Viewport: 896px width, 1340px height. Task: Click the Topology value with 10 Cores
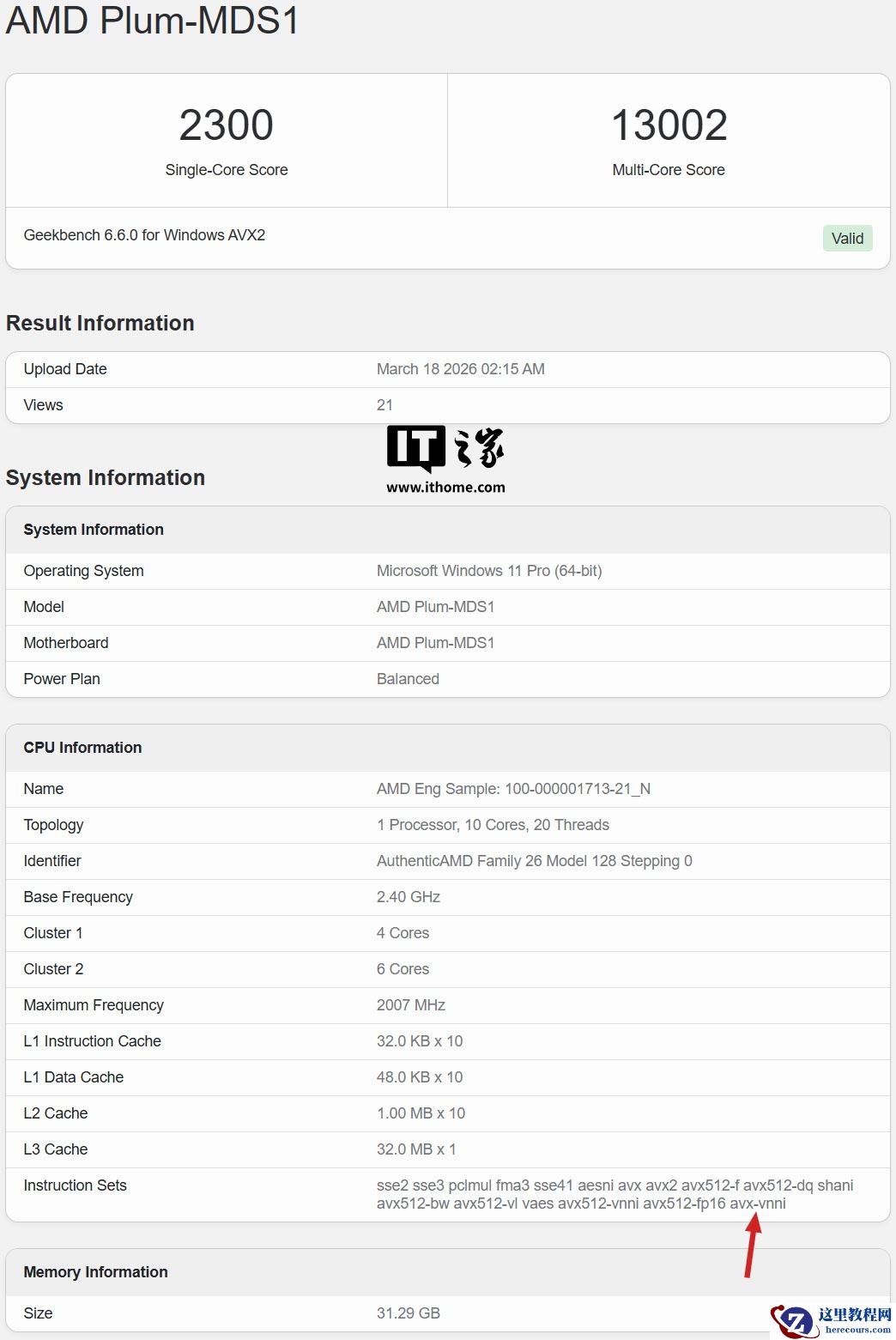tap(493, 825)
